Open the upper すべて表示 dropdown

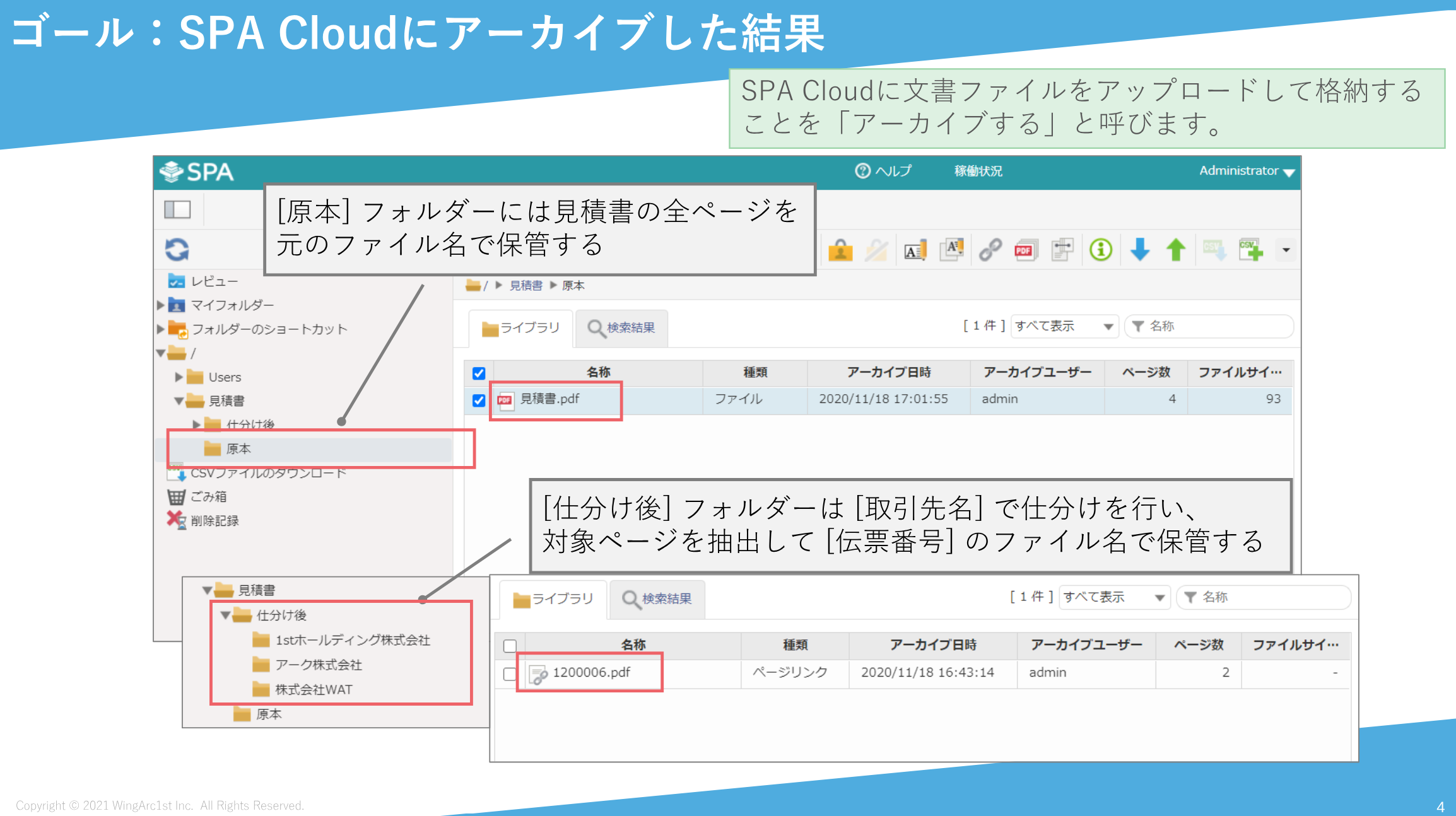pyautogui.click(x=1064, y=326)
